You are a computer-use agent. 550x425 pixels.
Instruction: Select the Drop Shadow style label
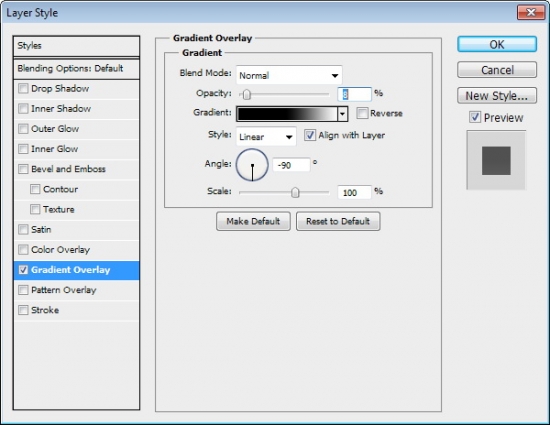coord(60,88)
